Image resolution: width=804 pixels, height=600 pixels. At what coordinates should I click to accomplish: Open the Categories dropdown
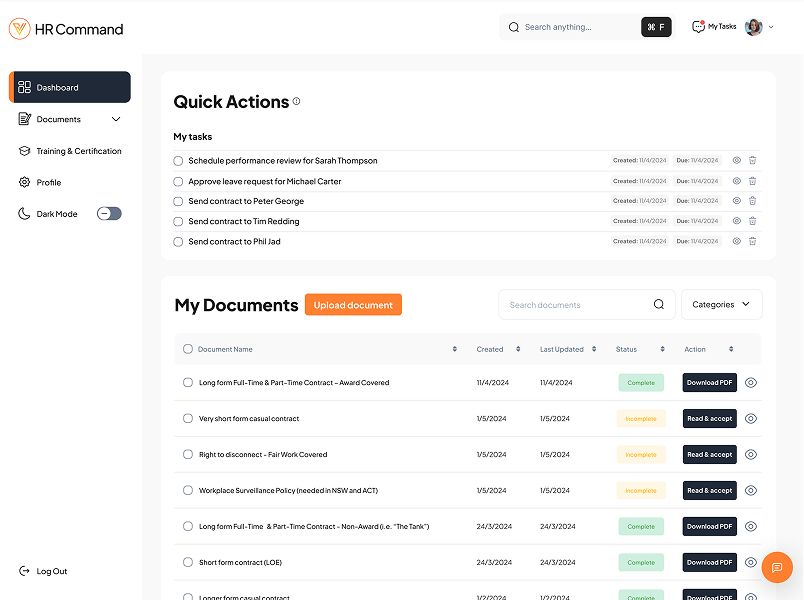pos(721,305)
